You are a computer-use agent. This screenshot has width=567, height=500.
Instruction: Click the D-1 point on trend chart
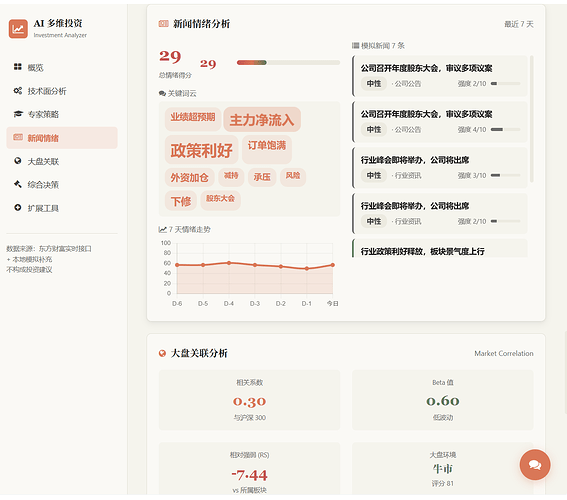[x=307, y=269]
